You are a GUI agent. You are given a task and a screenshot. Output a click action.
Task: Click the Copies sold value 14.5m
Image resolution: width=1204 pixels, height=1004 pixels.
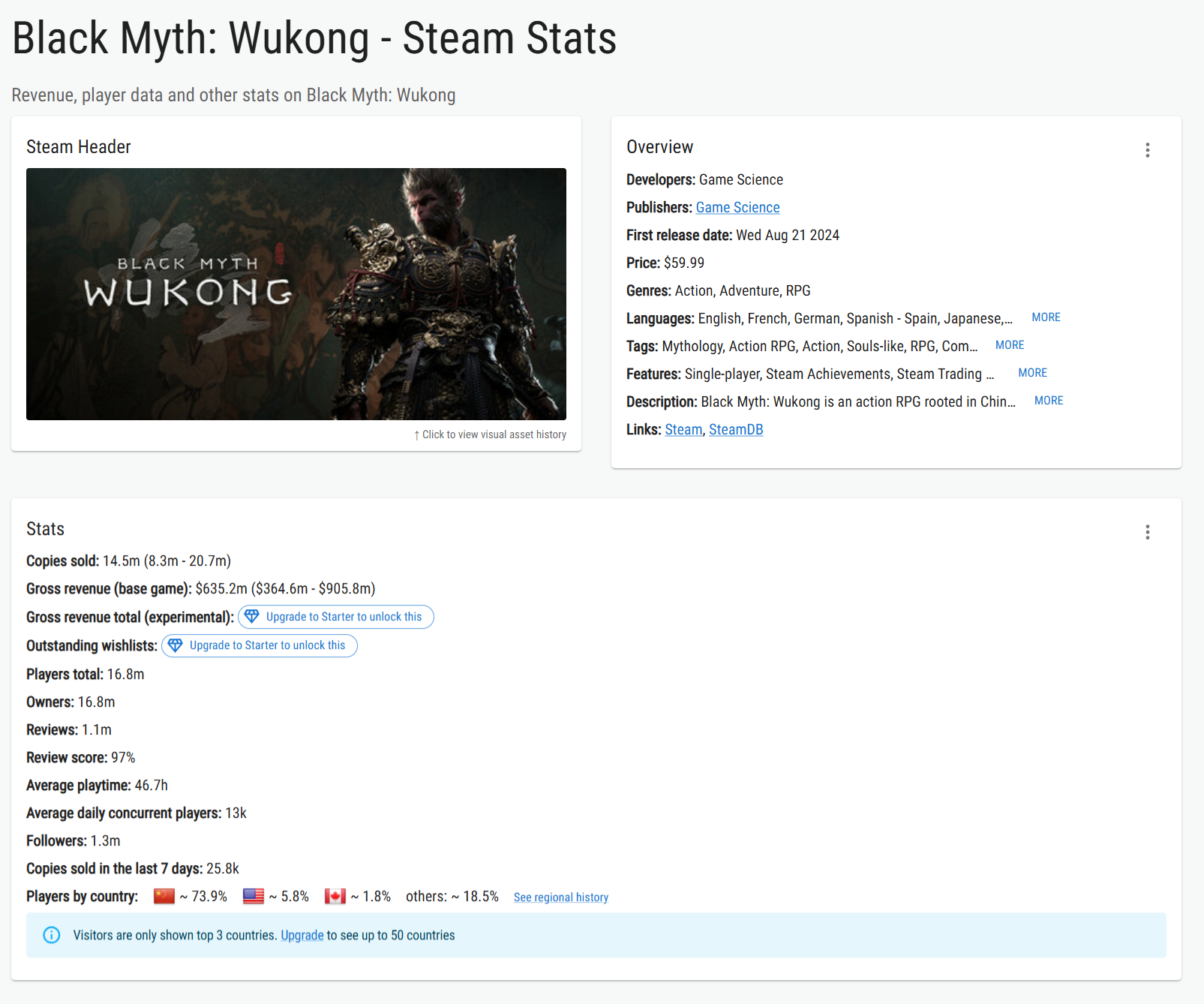(122, 561)
